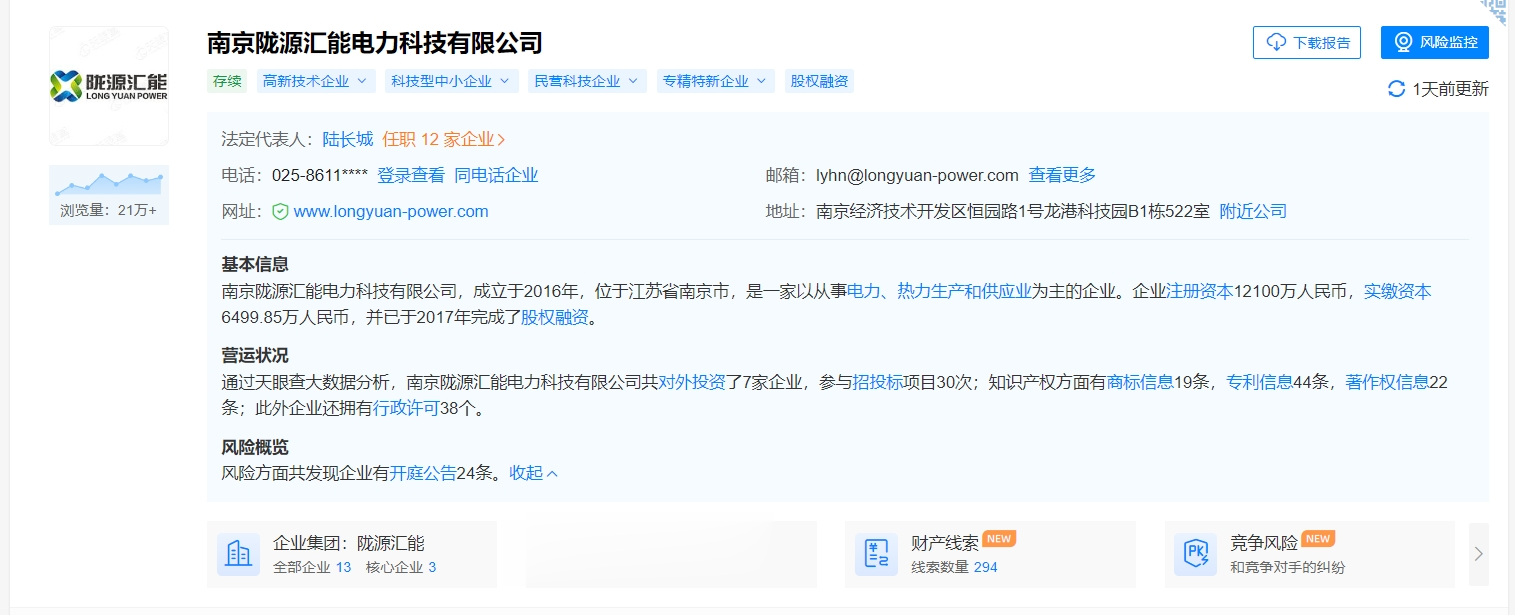1515x615 pixels.
Task: Click the 陇源汇能 company logo
Action: click(109, 86)
